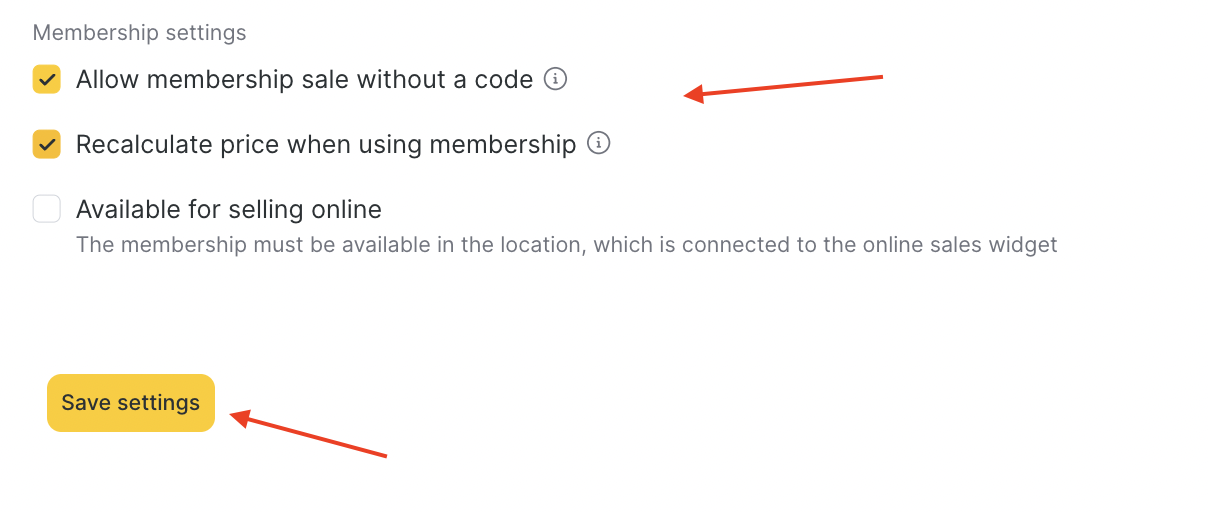This screenshot has height=512, width=1208.
Task: Uncheck Allow membership sale without a code
Action: pos(47,79)
